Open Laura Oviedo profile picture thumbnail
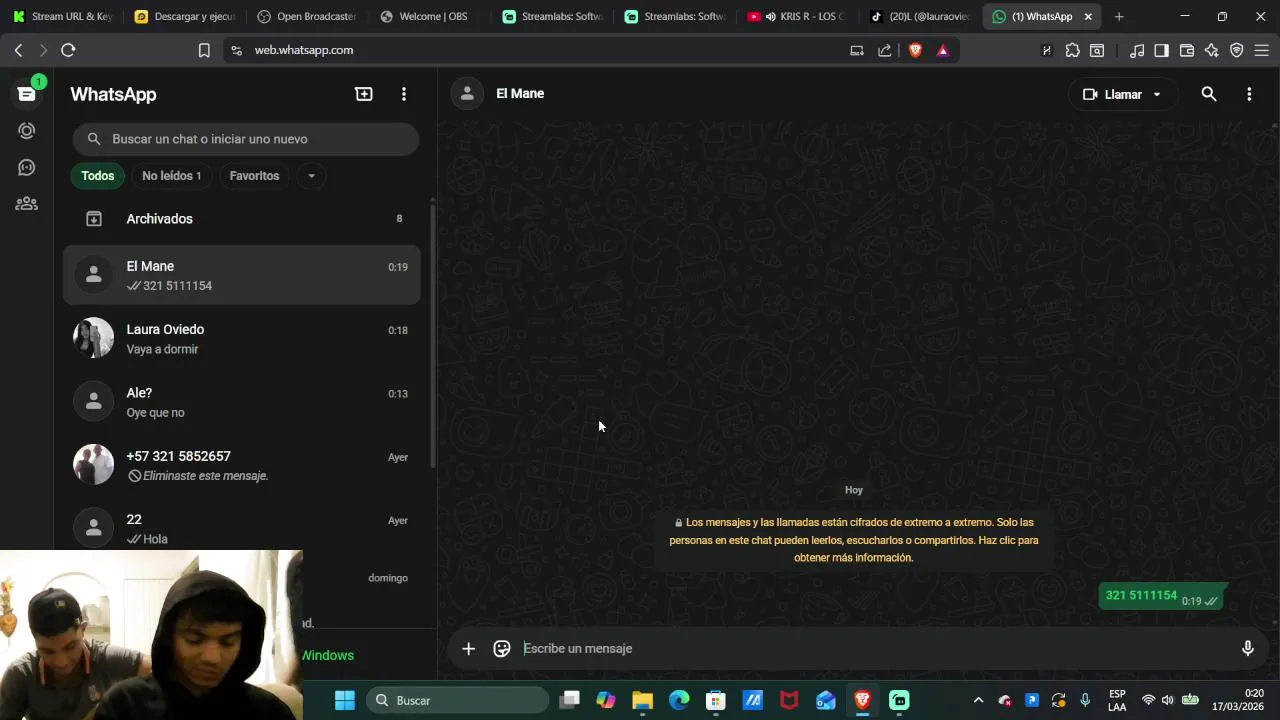 (x=94, y=338)
